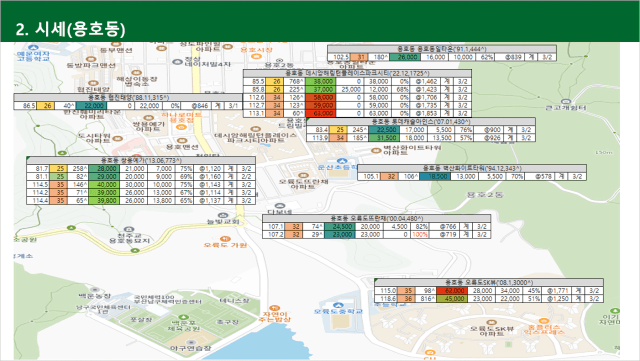Image resolution: width=640 pixels, height=361 pixels.
Task: Select the 용호동 롯데캐슬마인스 table header
Action: click(x=421, y=122)
